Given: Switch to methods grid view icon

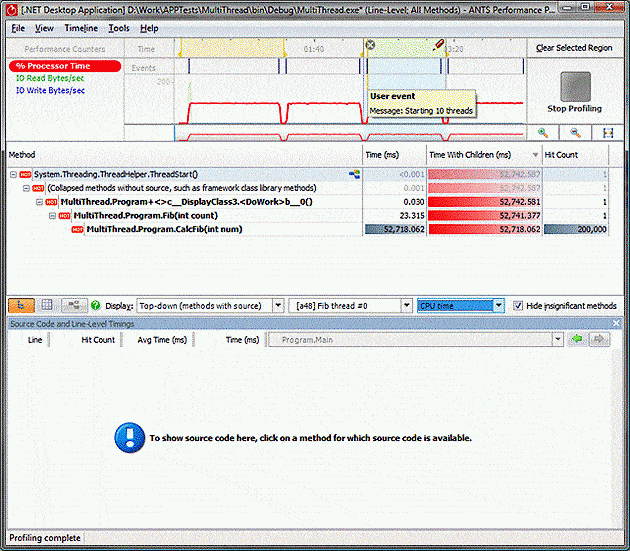Looking at the screenshot, I should (x=47, y=306).
